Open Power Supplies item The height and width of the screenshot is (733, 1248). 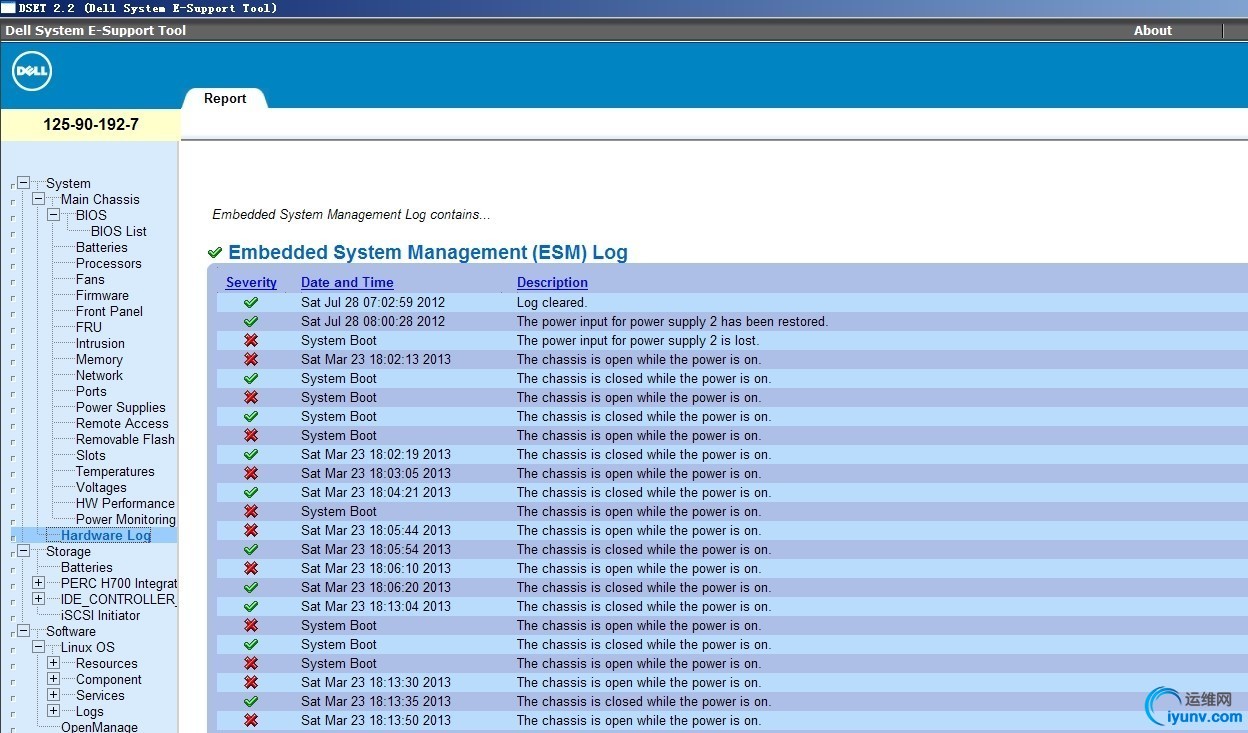[x=121, y=407]
